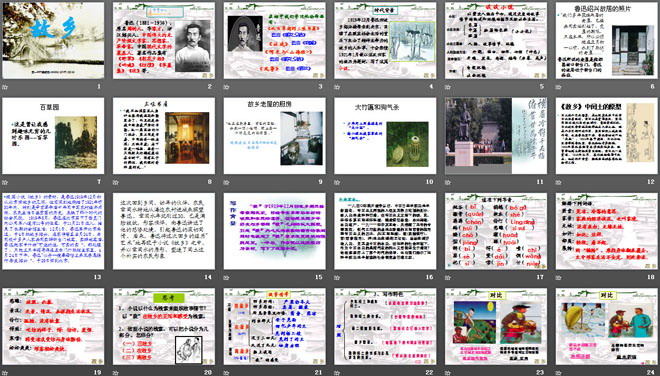This screenshot has height=376, width=660.
Task: Select slide 3 with the Lu Xun hat portrait
Action: pyautogui.click(x=274, y=40)
